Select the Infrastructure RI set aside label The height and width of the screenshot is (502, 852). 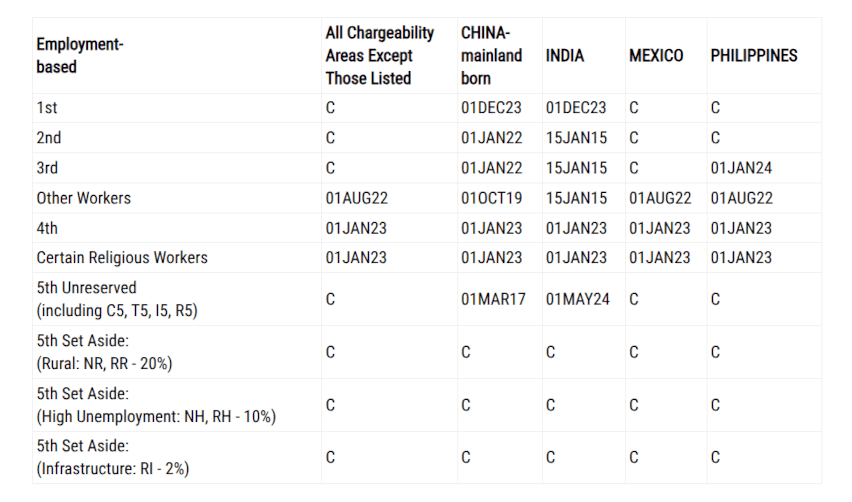coord(112,457)
